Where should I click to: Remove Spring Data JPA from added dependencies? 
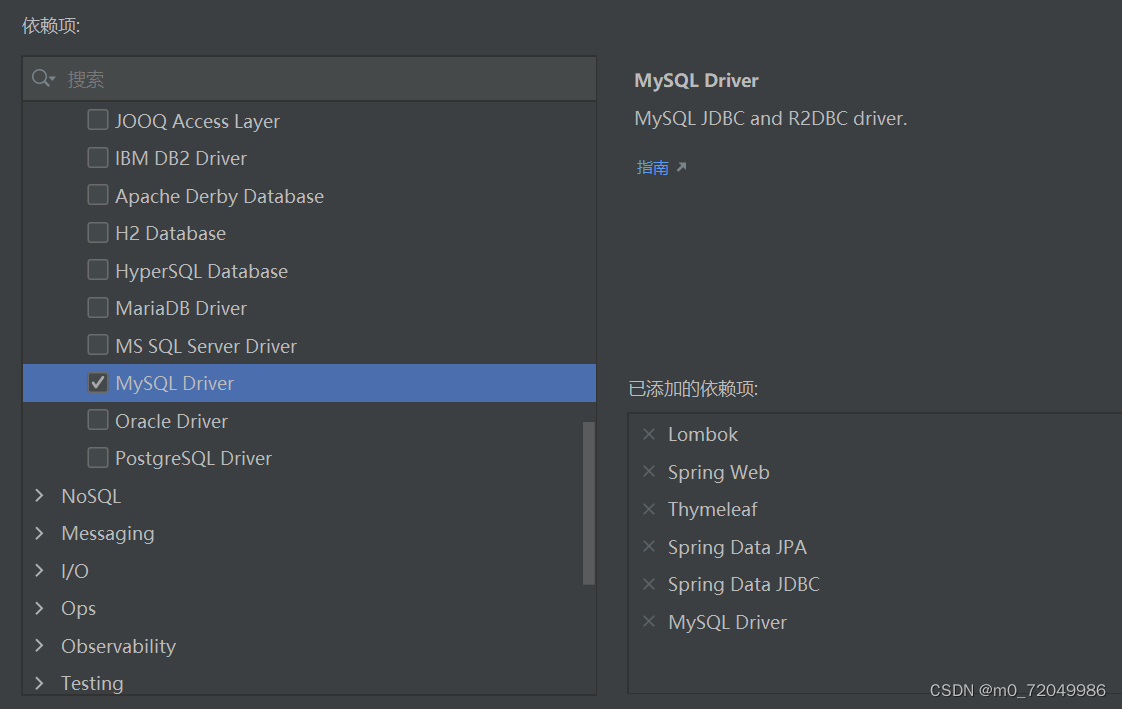click(651, 547)
